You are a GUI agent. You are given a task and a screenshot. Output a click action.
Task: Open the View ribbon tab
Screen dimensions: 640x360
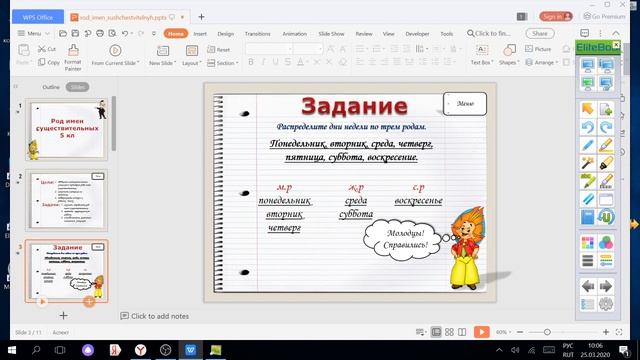388,34
